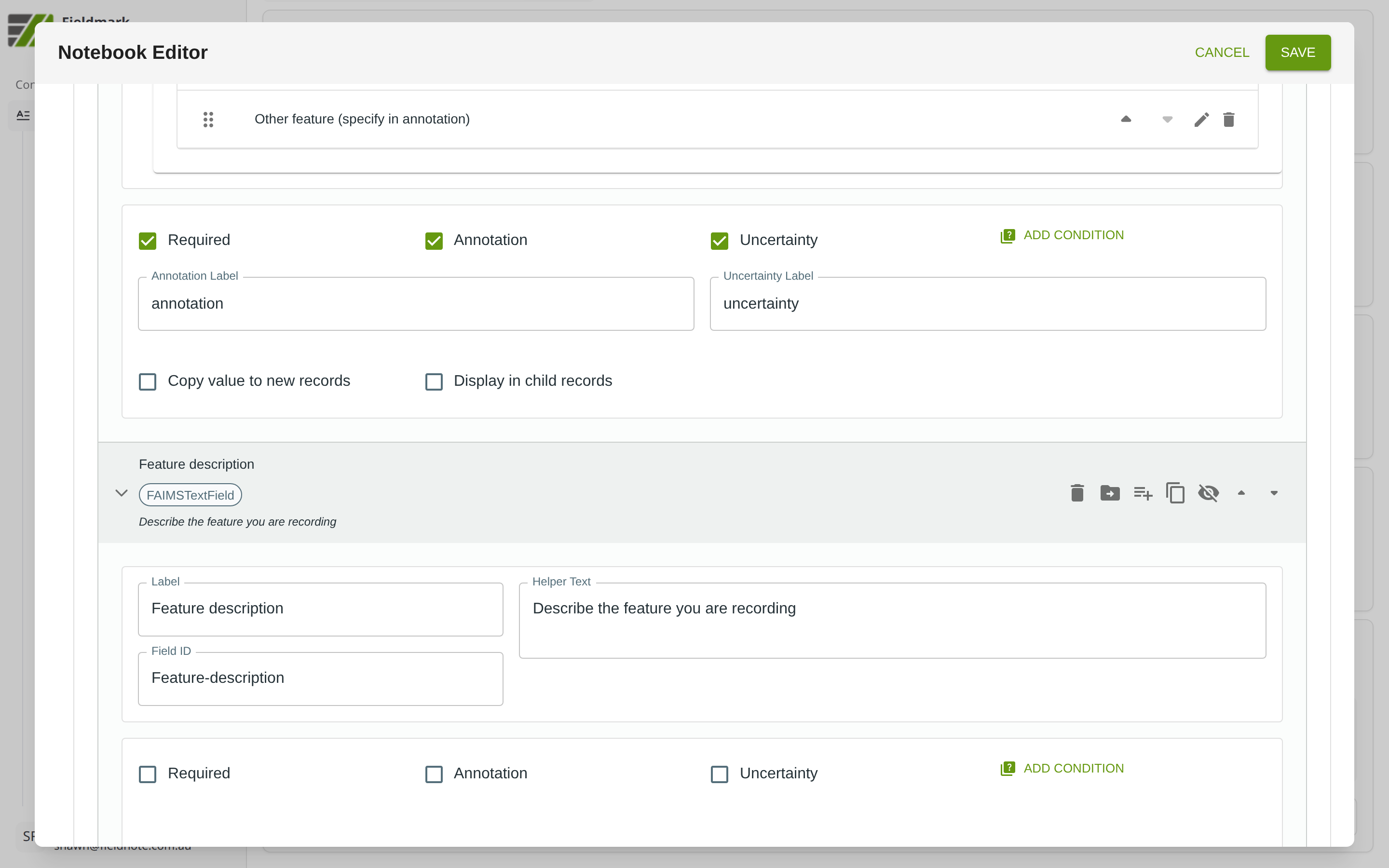Toggle hidden state of Feature description field
This screenshot has height=868, width=1389.
[1208, 493]
